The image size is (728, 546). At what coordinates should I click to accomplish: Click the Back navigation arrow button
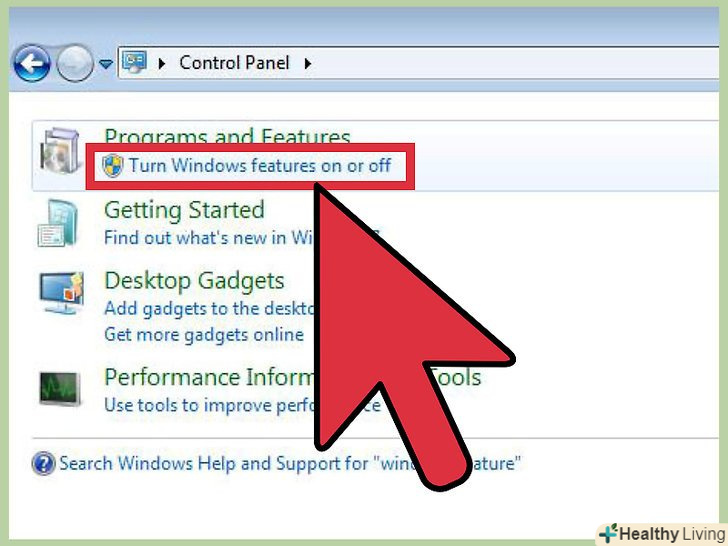pos(32,64)
